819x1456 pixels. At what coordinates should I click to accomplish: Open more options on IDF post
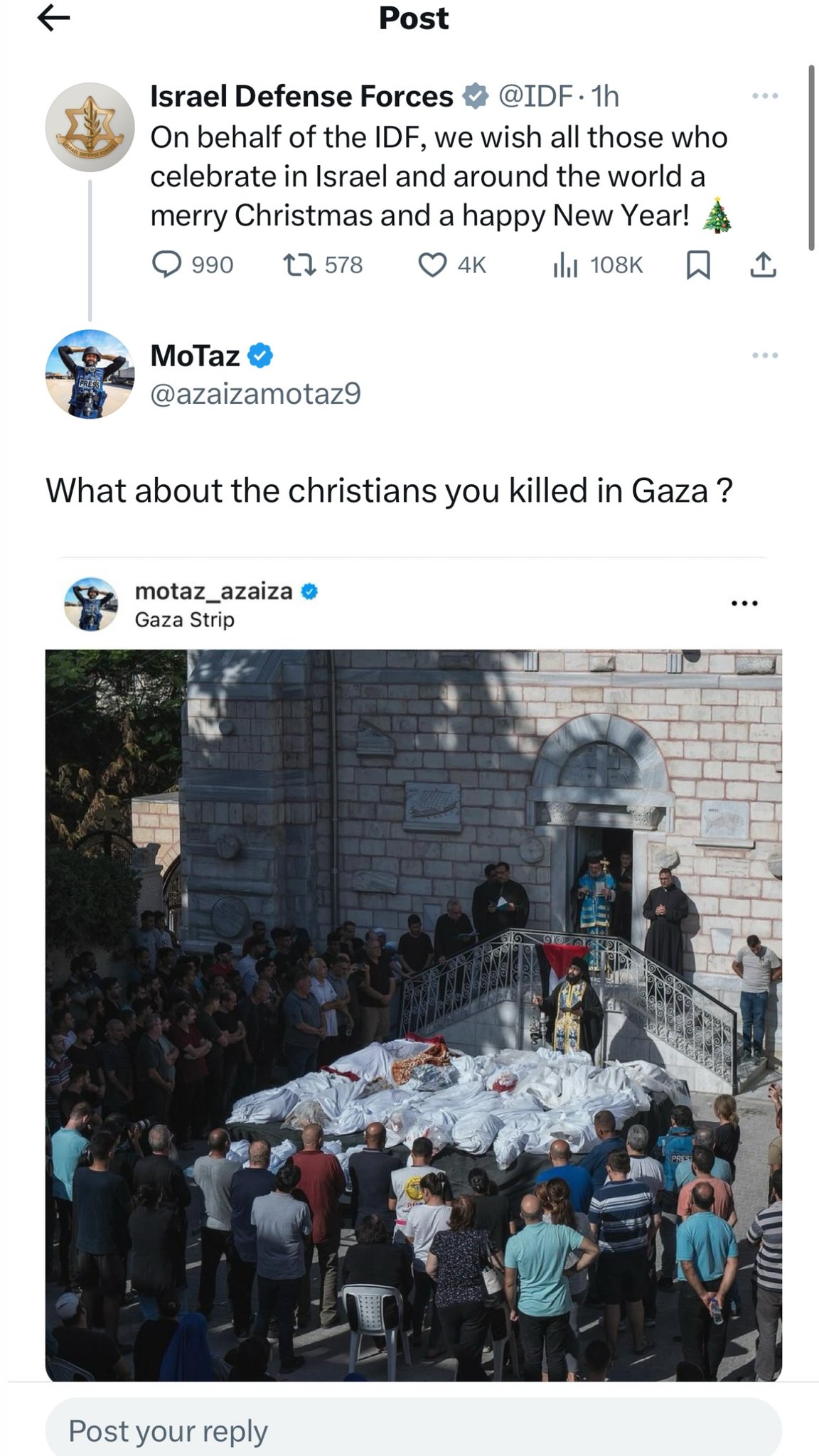click(765, 95)
